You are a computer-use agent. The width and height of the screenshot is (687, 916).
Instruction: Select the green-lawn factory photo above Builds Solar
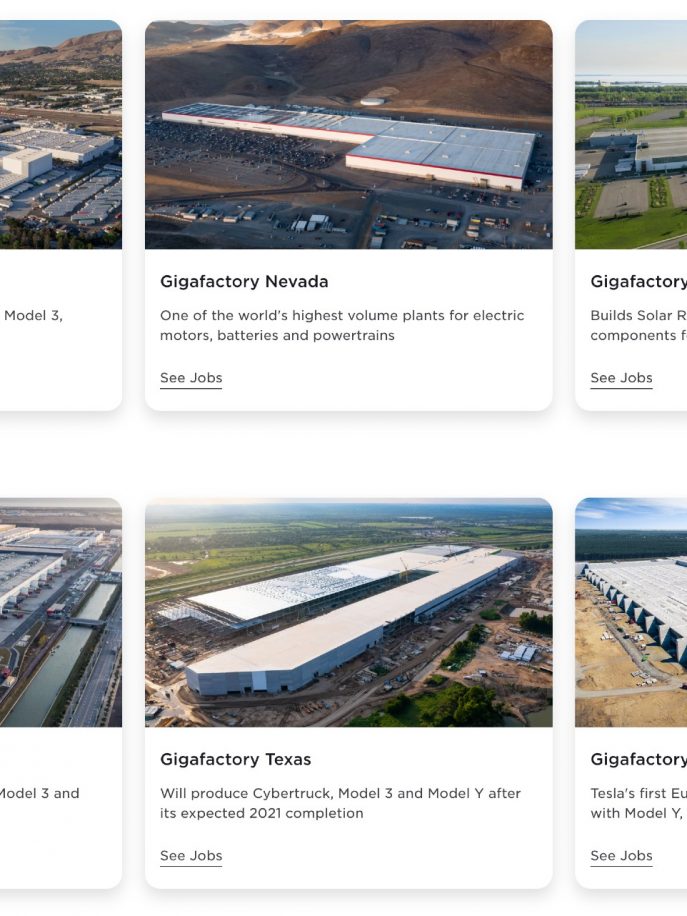pos(631,135)
